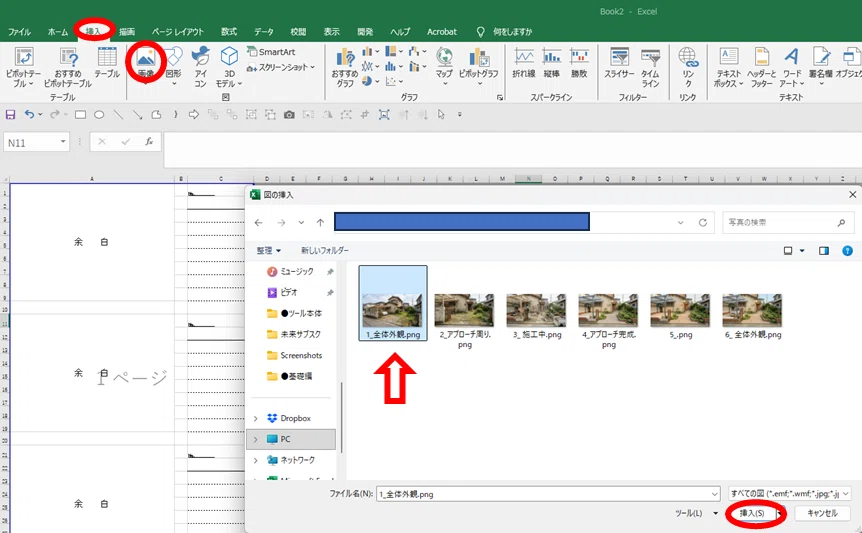Refresh the folder view in dialog
Image resolution: width=862 pixels, height=533 pixels.
pyautogui.click(x=703, y=223)
